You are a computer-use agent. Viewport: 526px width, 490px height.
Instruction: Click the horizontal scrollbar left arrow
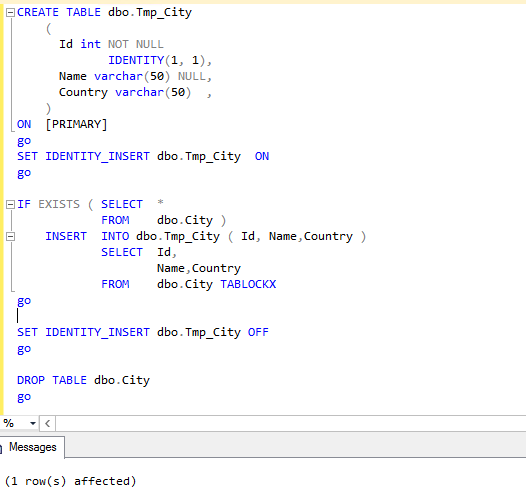point(48,423)
